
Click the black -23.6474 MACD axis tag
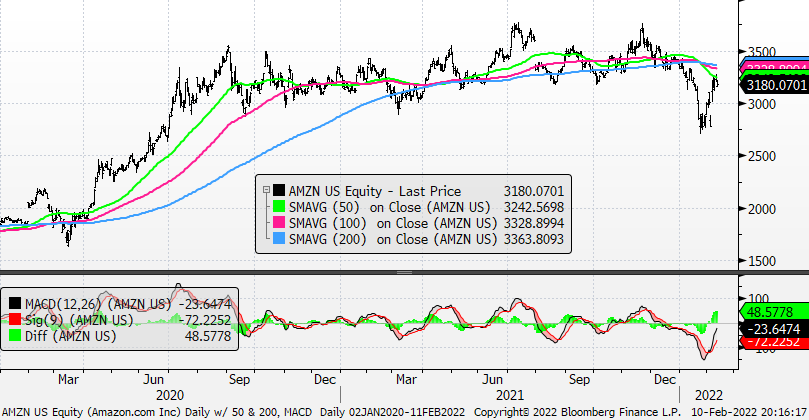point(774,329)
